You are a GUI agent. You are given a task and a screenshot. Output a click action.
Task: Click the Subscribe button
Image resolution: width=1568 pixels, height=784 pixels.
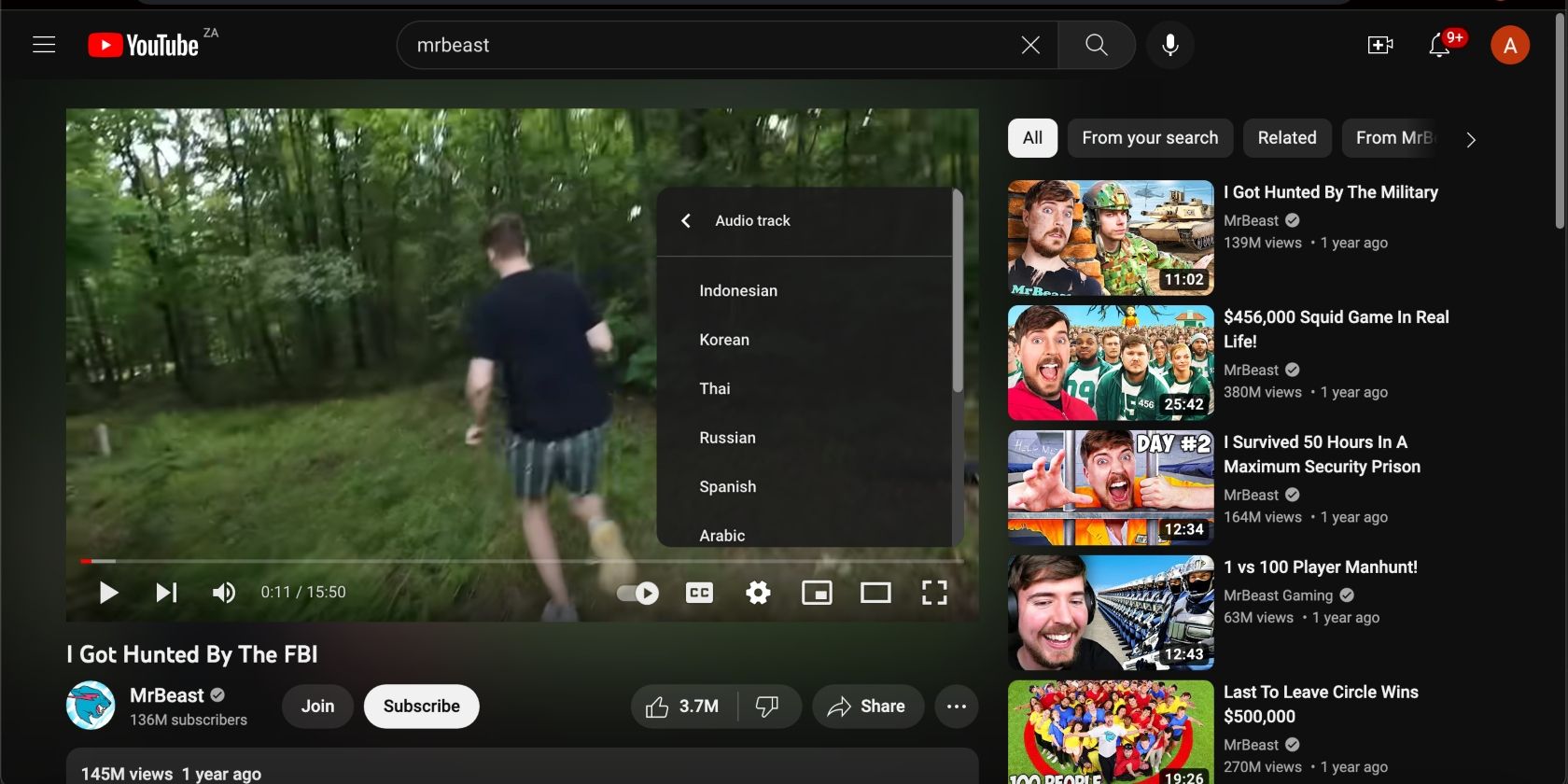click(422, 707)
